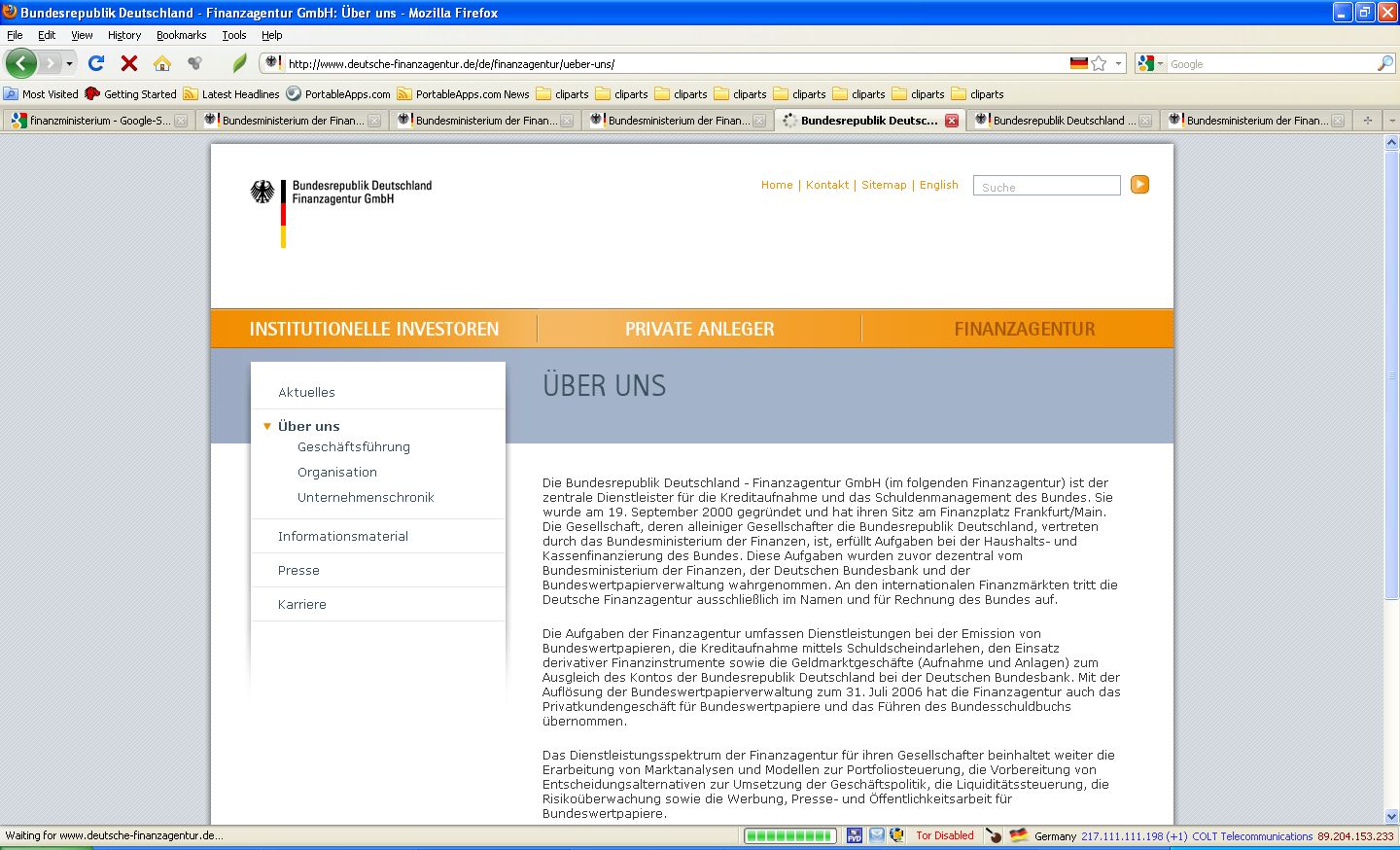This screenshot has height=850, width=1400.
Task: Toggle the Tor Disabled status button
Action: click(944, 835)
